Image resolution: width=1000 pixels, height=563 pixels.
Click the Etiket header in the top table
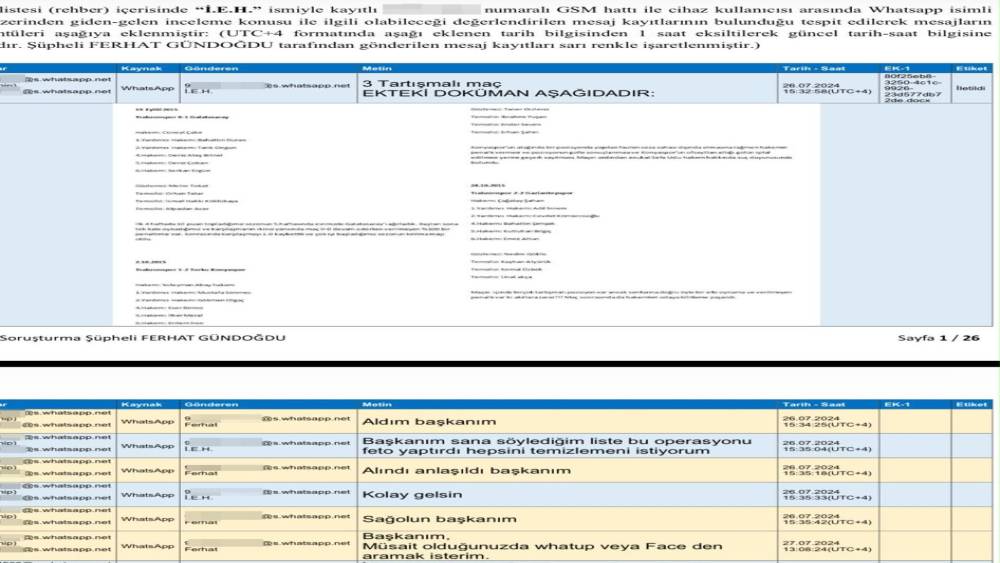pos(972,68)
